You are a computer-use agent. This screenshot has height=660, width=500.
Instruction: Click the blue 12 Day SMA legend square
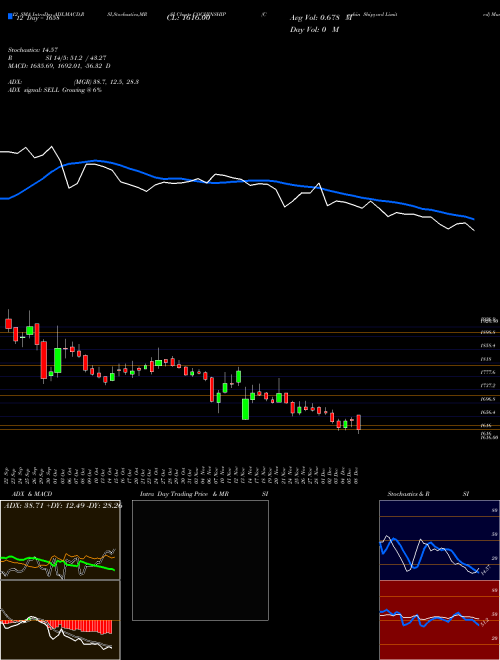point(11,17)
